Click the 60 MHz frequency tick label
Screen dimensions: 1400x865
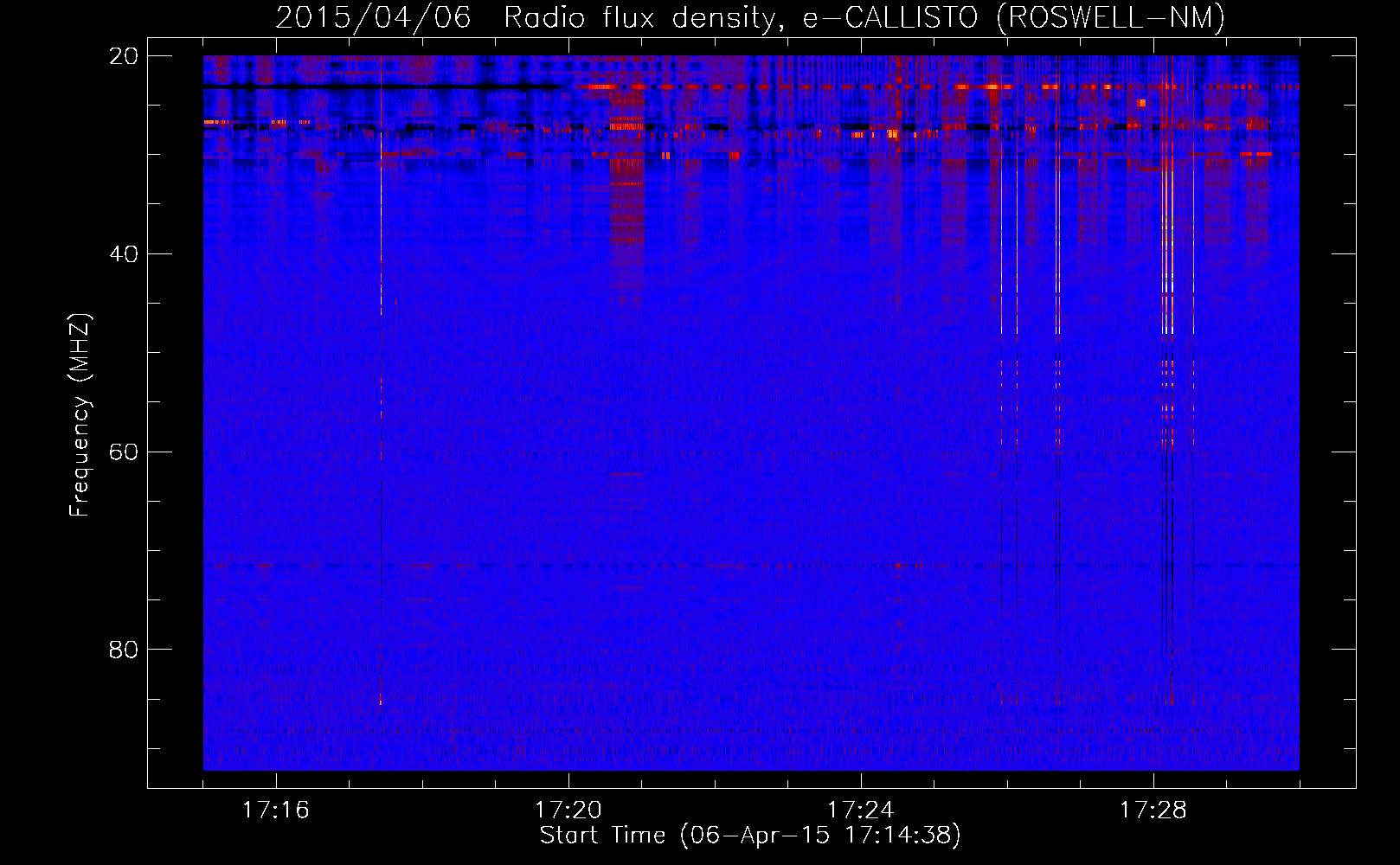[123, 452]
